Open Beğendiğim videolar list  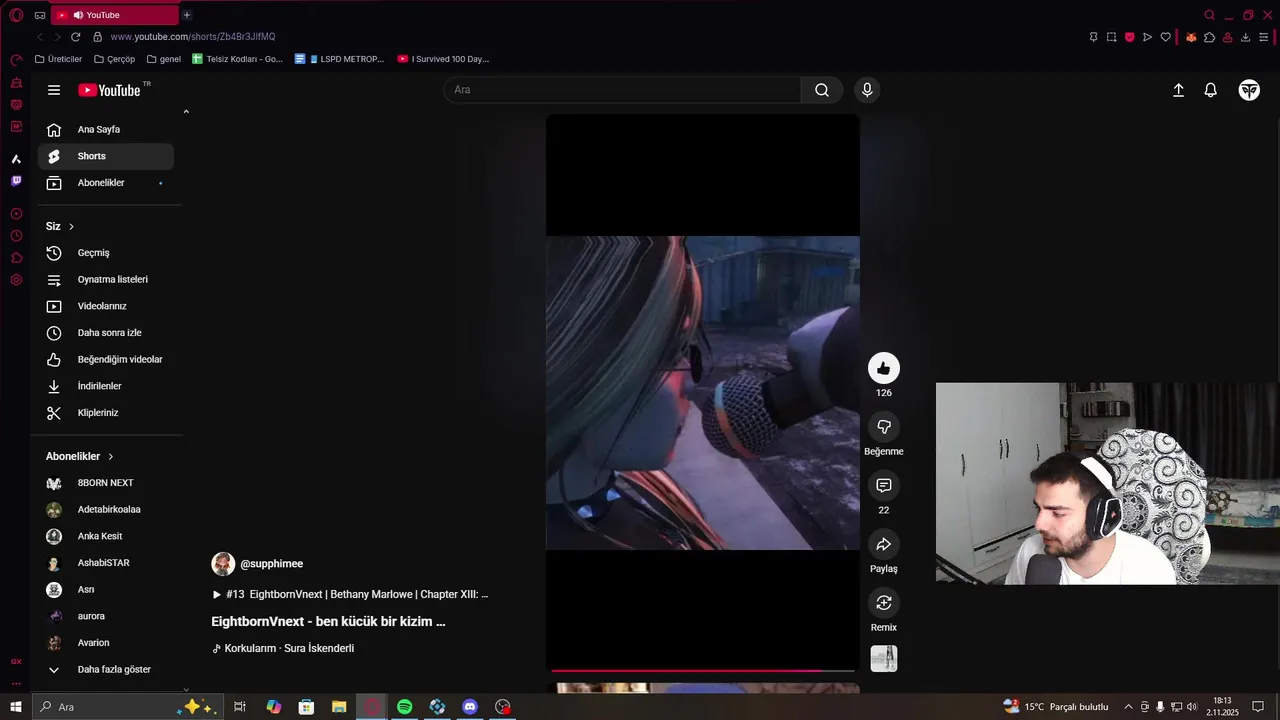106,359
